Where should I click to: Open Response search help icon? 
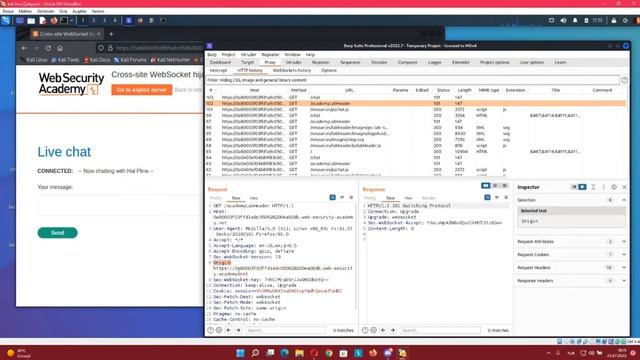click(365, 330)
